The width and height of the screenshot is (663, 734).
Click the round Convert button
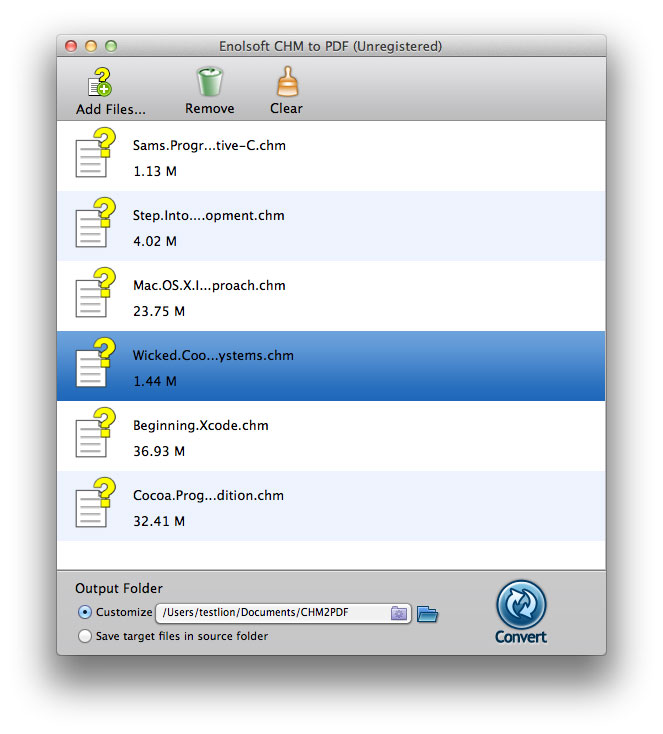(x=521, y=604)
